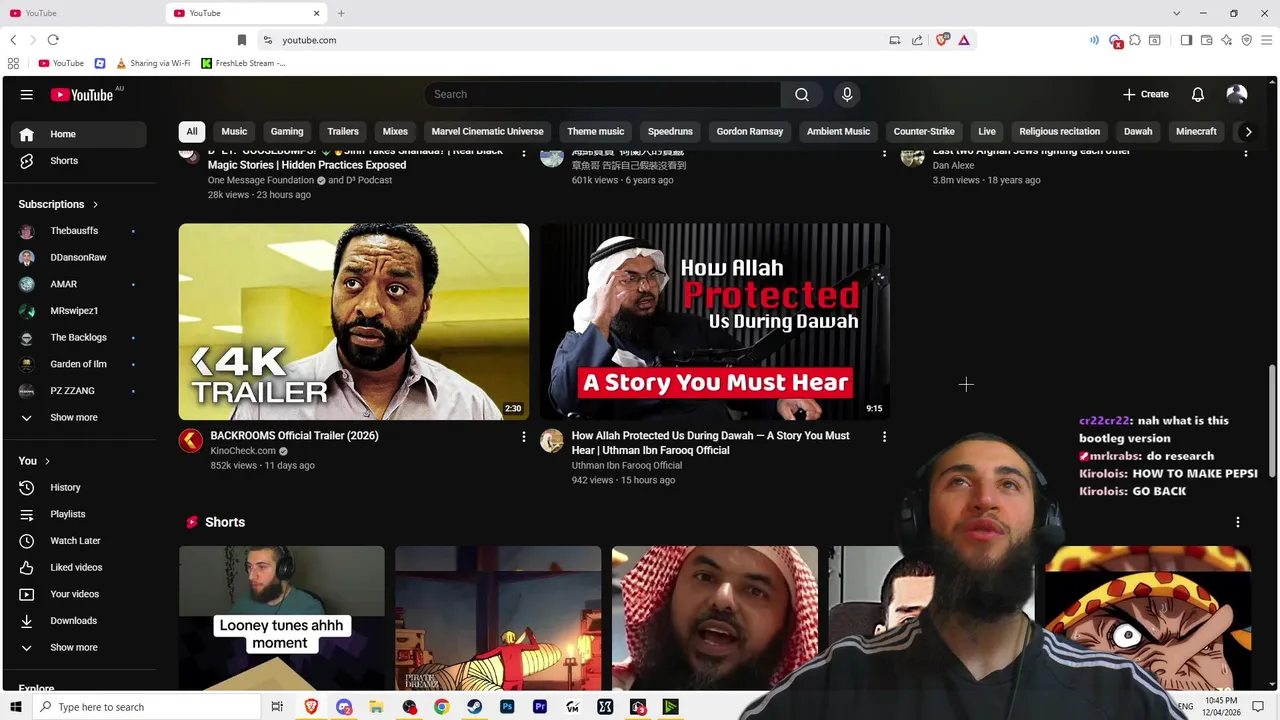Open Shorts in the sidebar
Viewport: 1280px width, 720px height.
(x=79, y=160)
